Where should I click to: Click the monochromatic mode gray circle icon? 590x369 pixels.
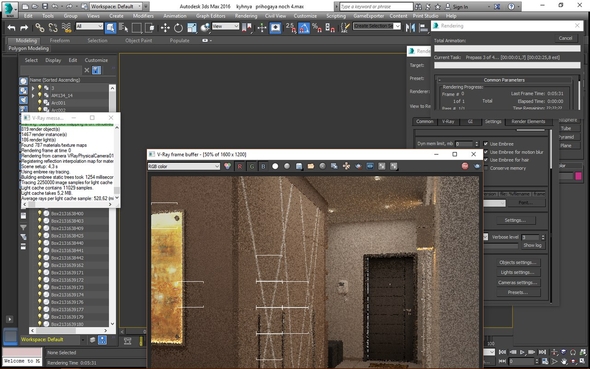[287, 166]
